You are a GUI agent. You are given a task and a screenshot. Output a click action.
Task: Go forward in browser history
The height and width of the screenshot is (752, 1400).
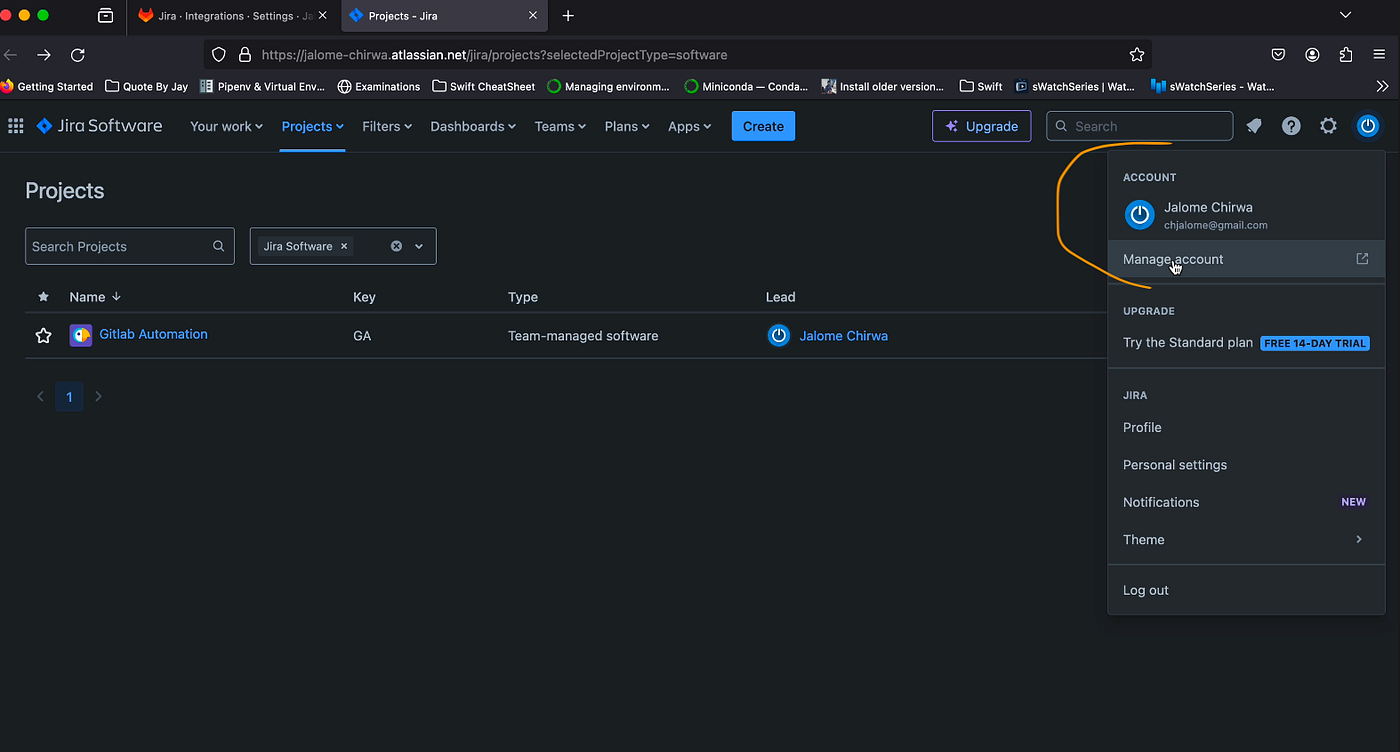coord(44,55)
